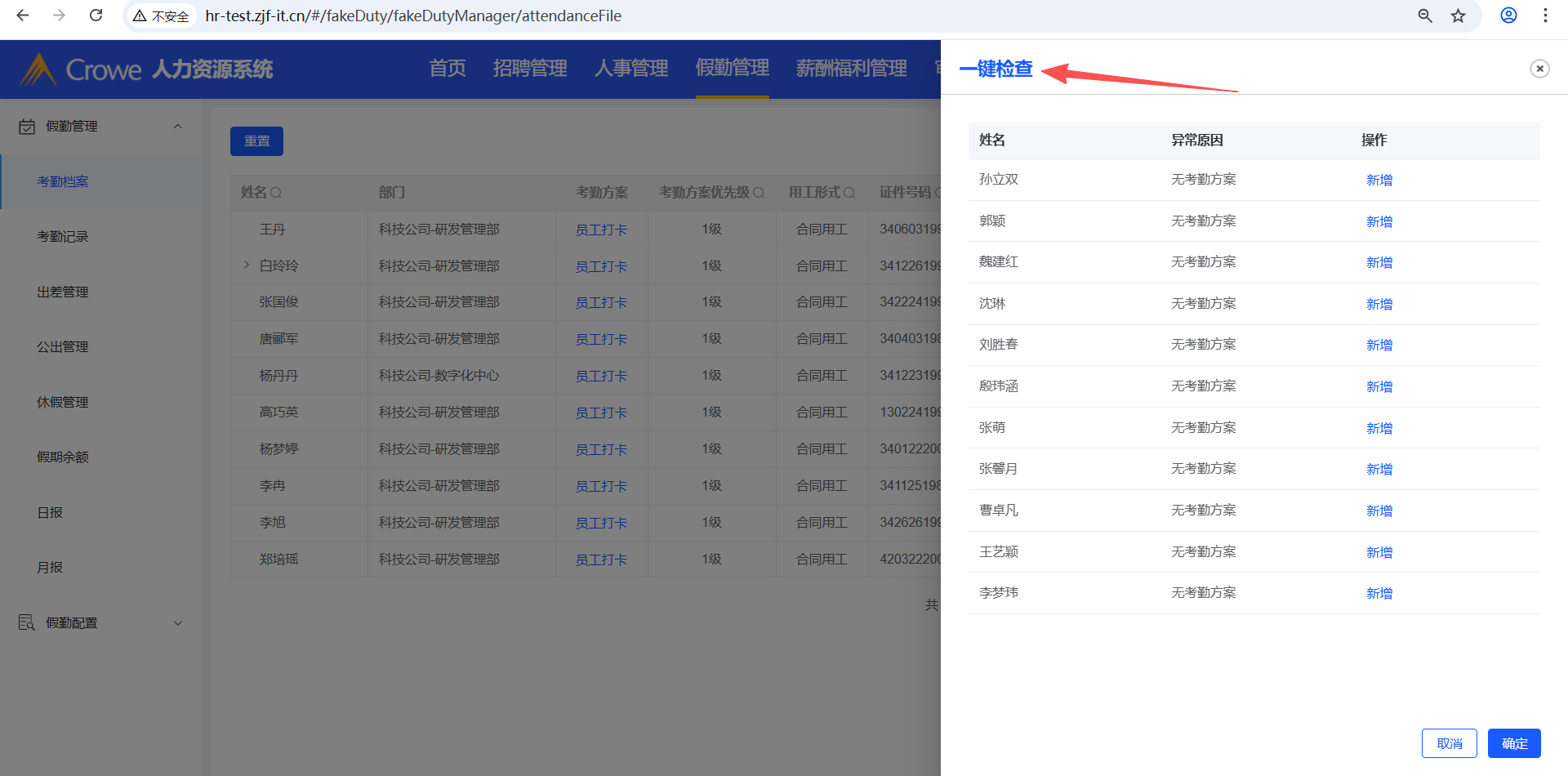Bookmark this page using the star icon
Screen dimensions: 1568x776
tap(1458, 16)
